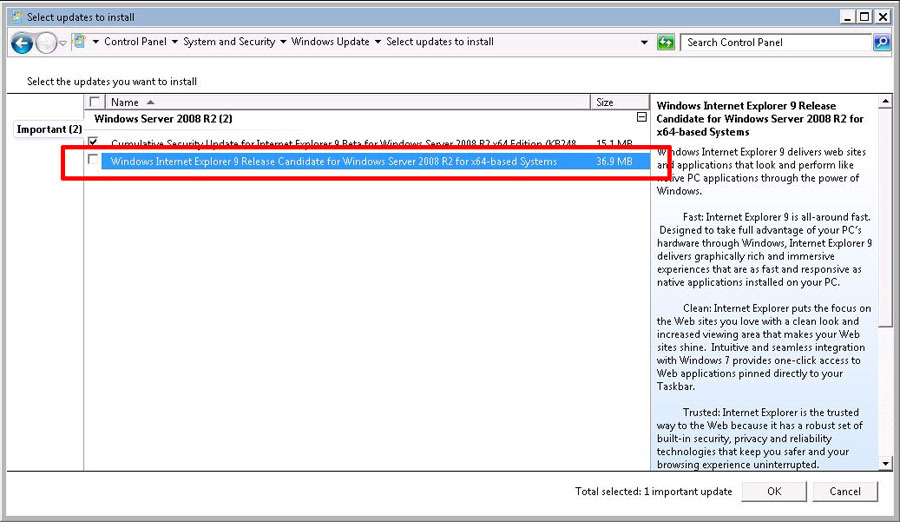The width and height of the screenshot is (900, 522).
Task: Maximize the window
Action: (864, 17)
